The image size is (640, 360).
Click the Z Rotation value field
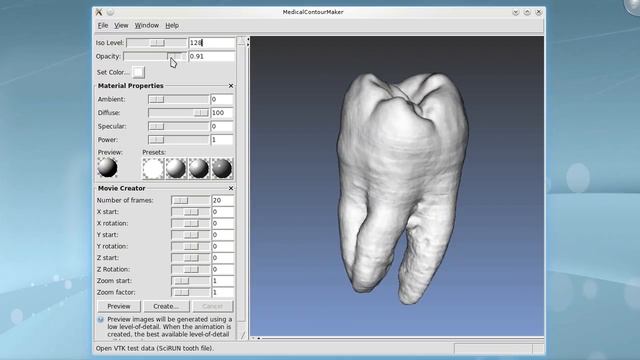click(x=223, y=269)
